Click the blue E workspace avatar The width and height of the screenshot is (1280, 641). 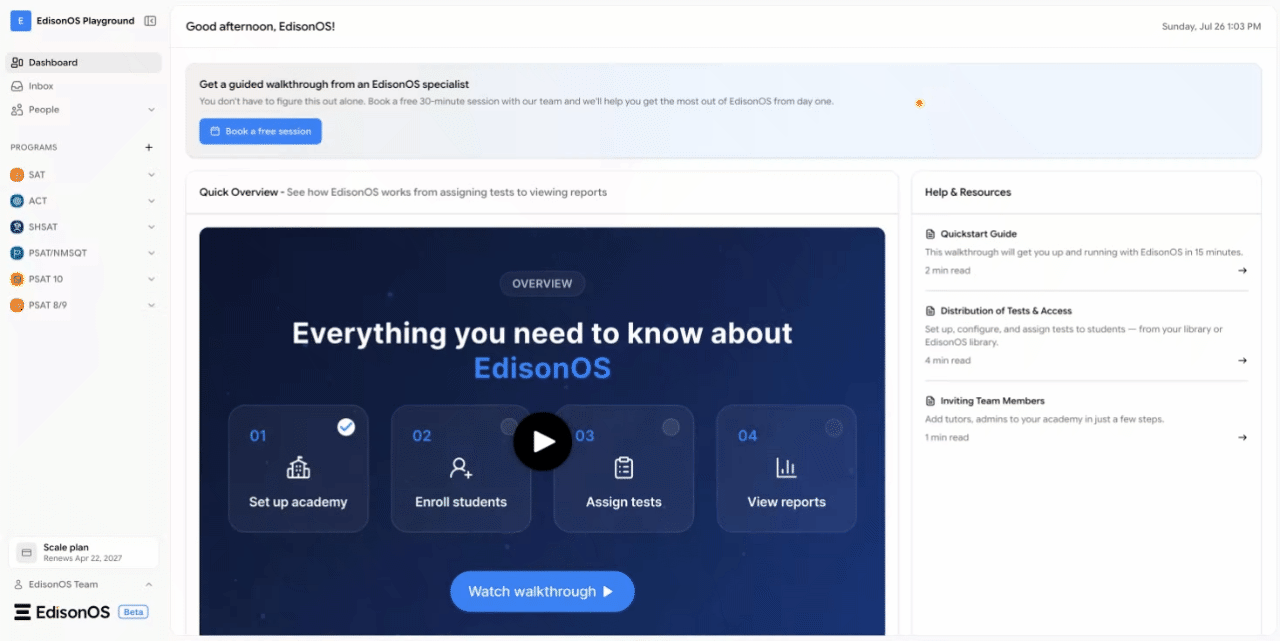click(x=20, y=21)
